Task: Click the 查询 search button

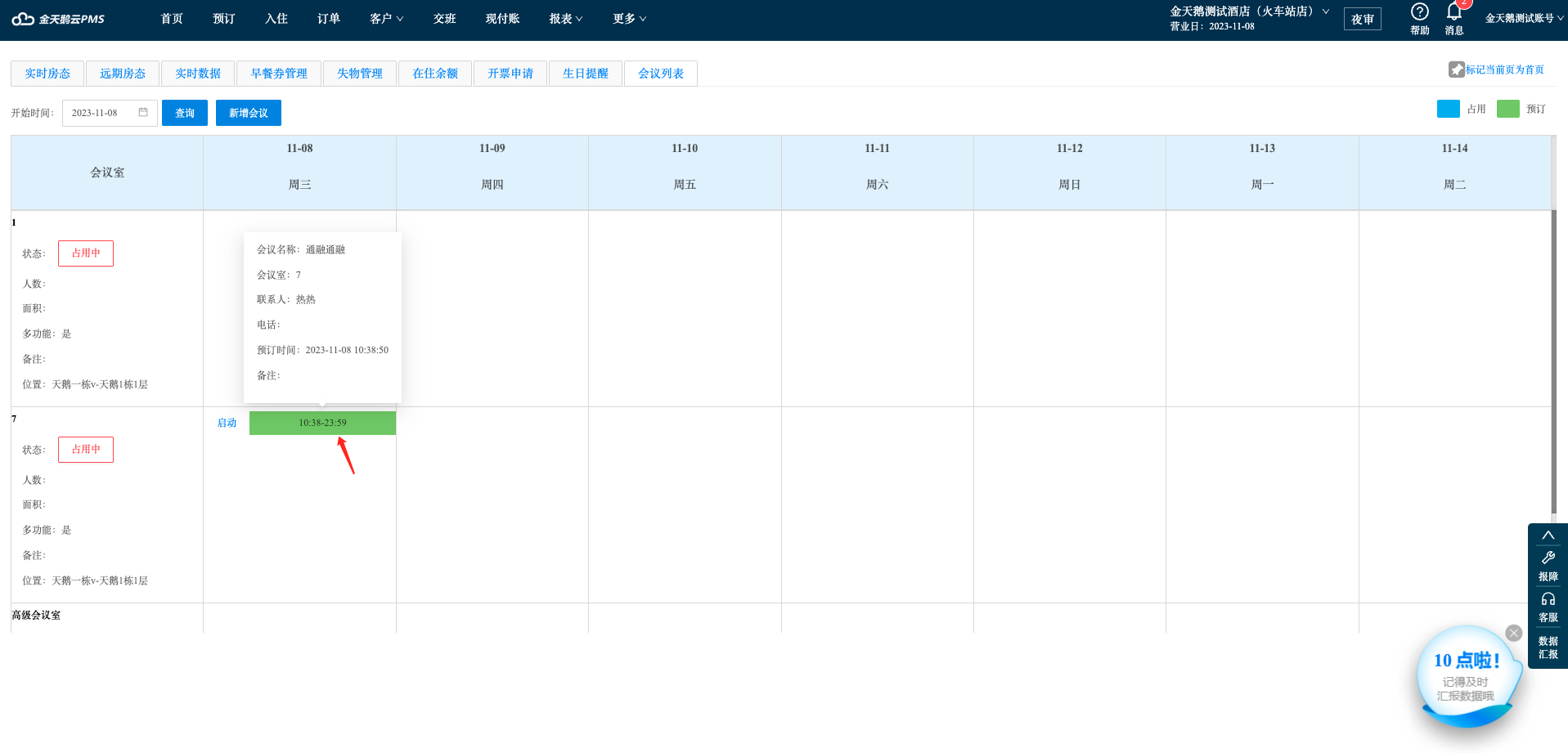Action: coord(185,113)
